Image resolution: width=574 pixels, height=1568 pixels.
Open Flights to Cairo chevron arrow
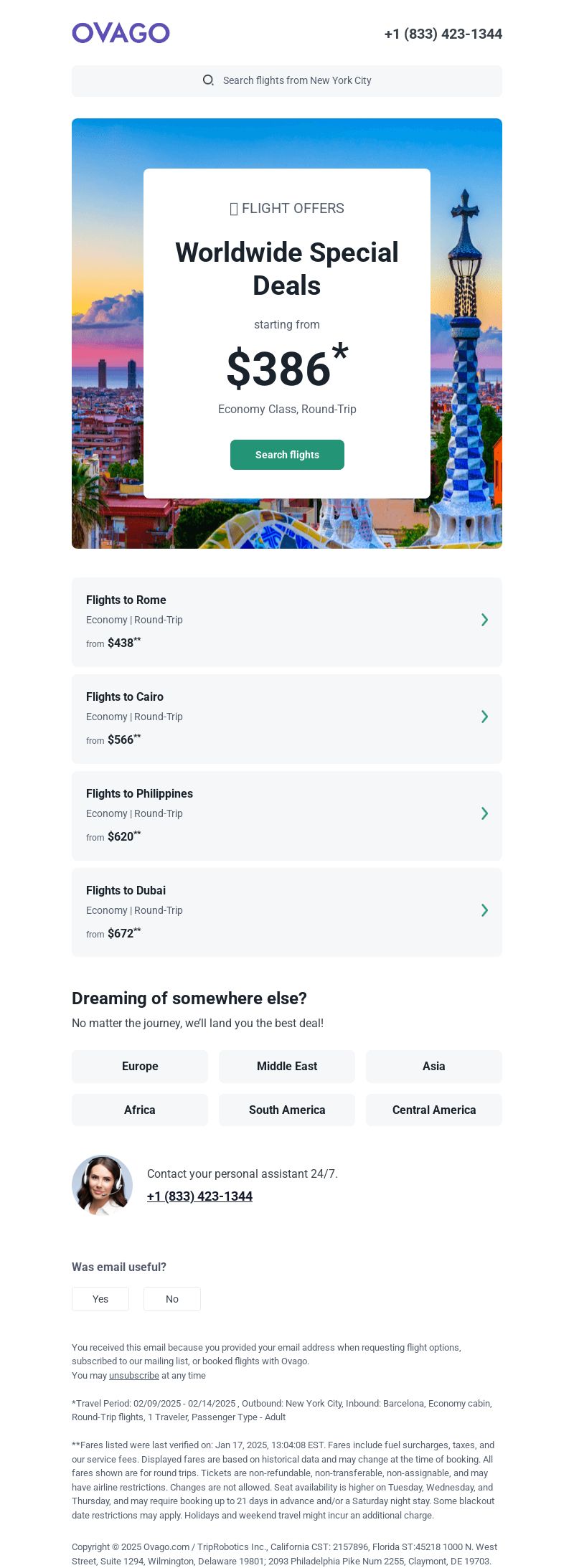(485, 717)
